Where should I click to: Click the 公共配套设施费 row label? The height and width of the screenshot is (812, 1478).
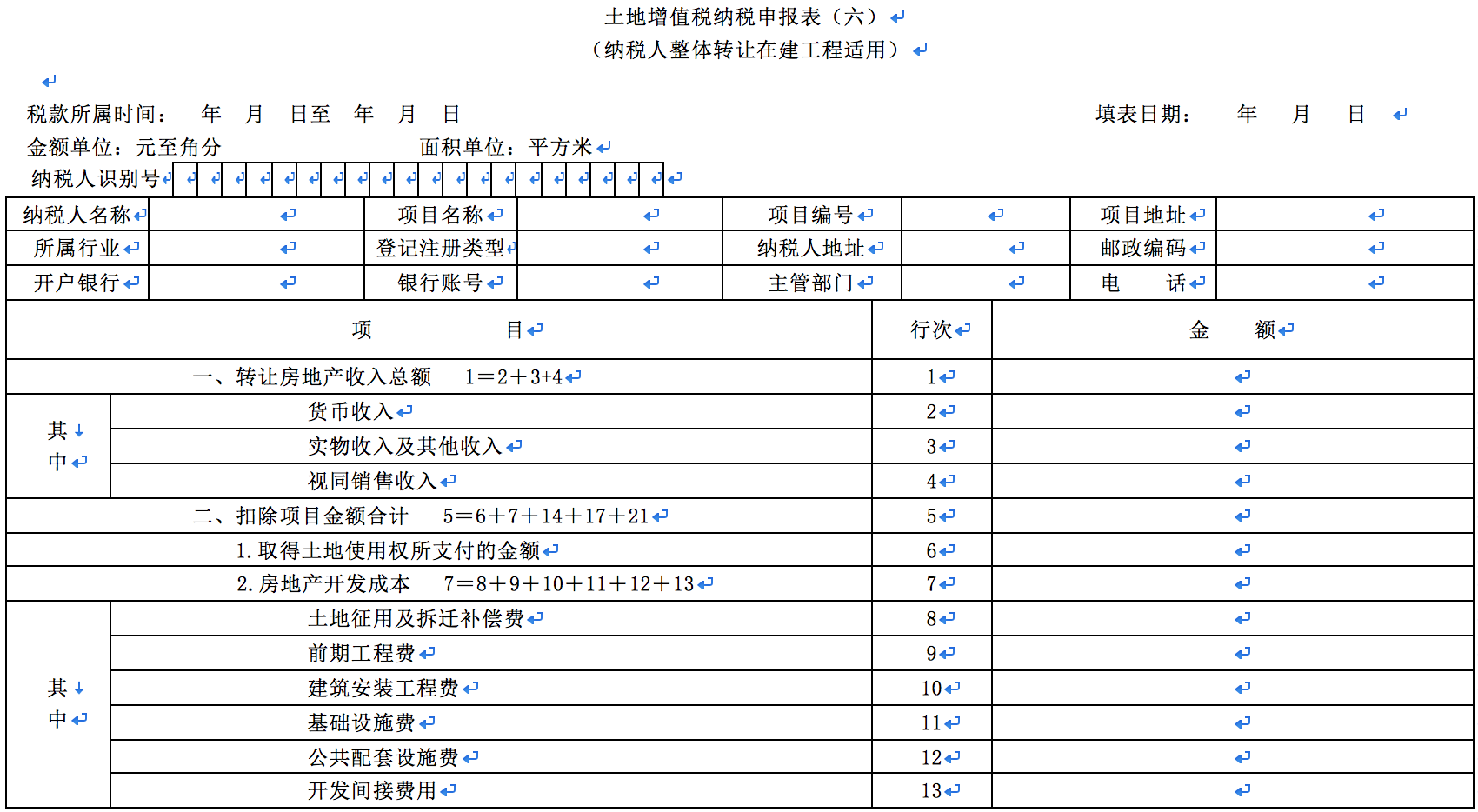[x=491, y=757]
